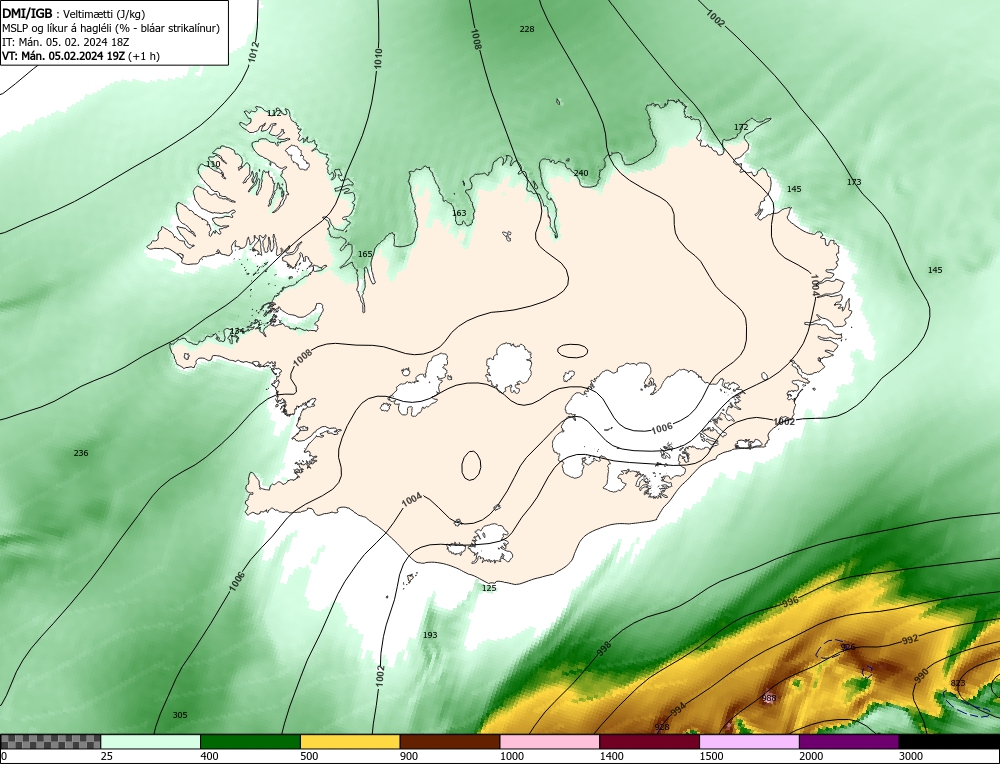Click the map value '173'

point(854,182)
